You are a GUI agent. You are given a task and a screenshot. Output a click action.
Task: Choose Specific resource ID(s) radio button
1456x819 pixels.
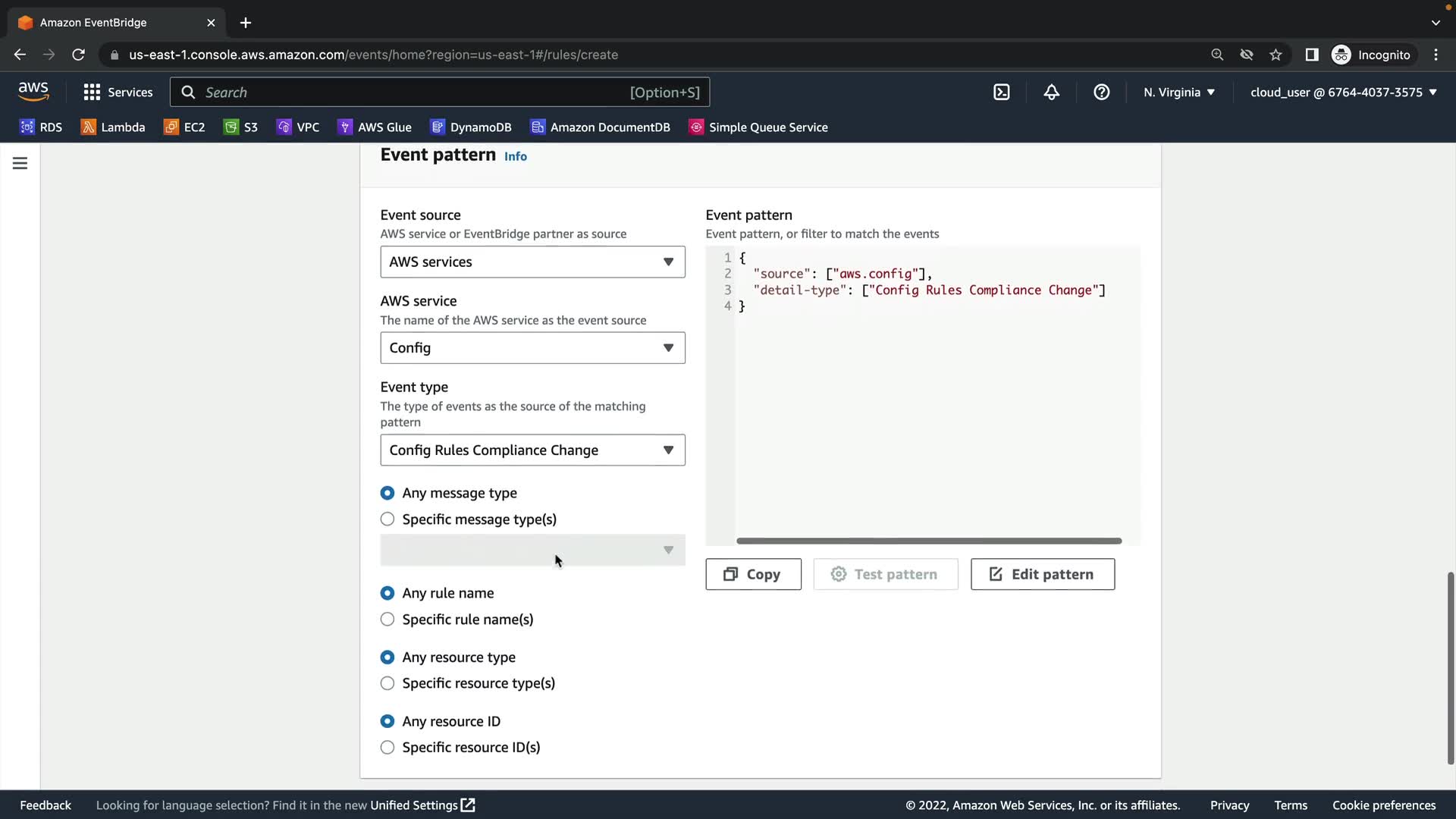click(x=388, y=748)
